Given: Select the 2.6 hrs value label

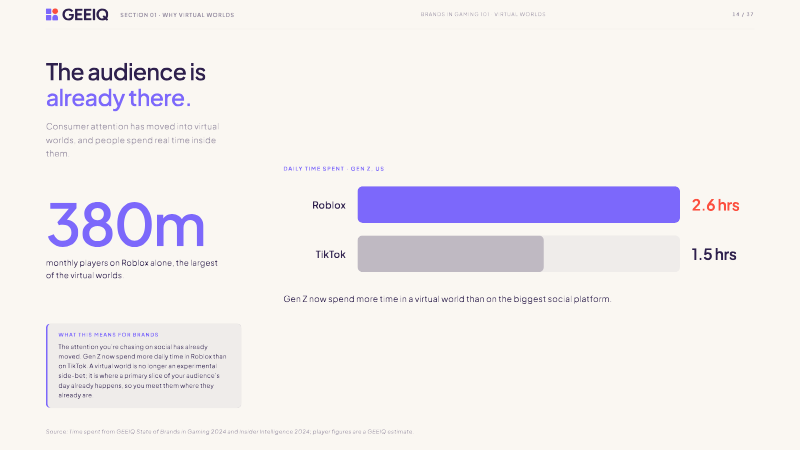Looking at the screenshot, I should (x=715, y=205).
